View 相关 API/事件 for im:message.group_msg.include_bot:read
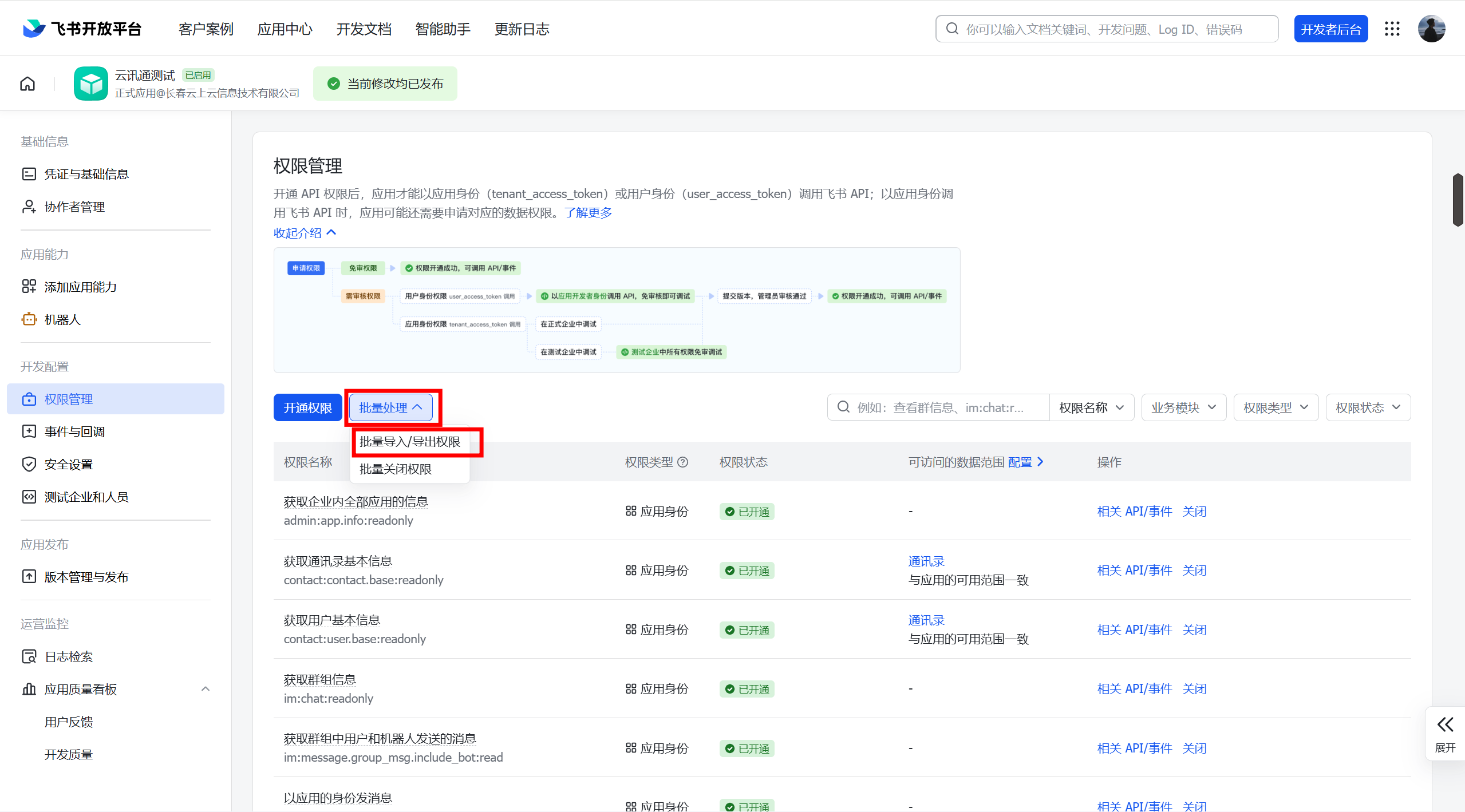 point(1135,748)
